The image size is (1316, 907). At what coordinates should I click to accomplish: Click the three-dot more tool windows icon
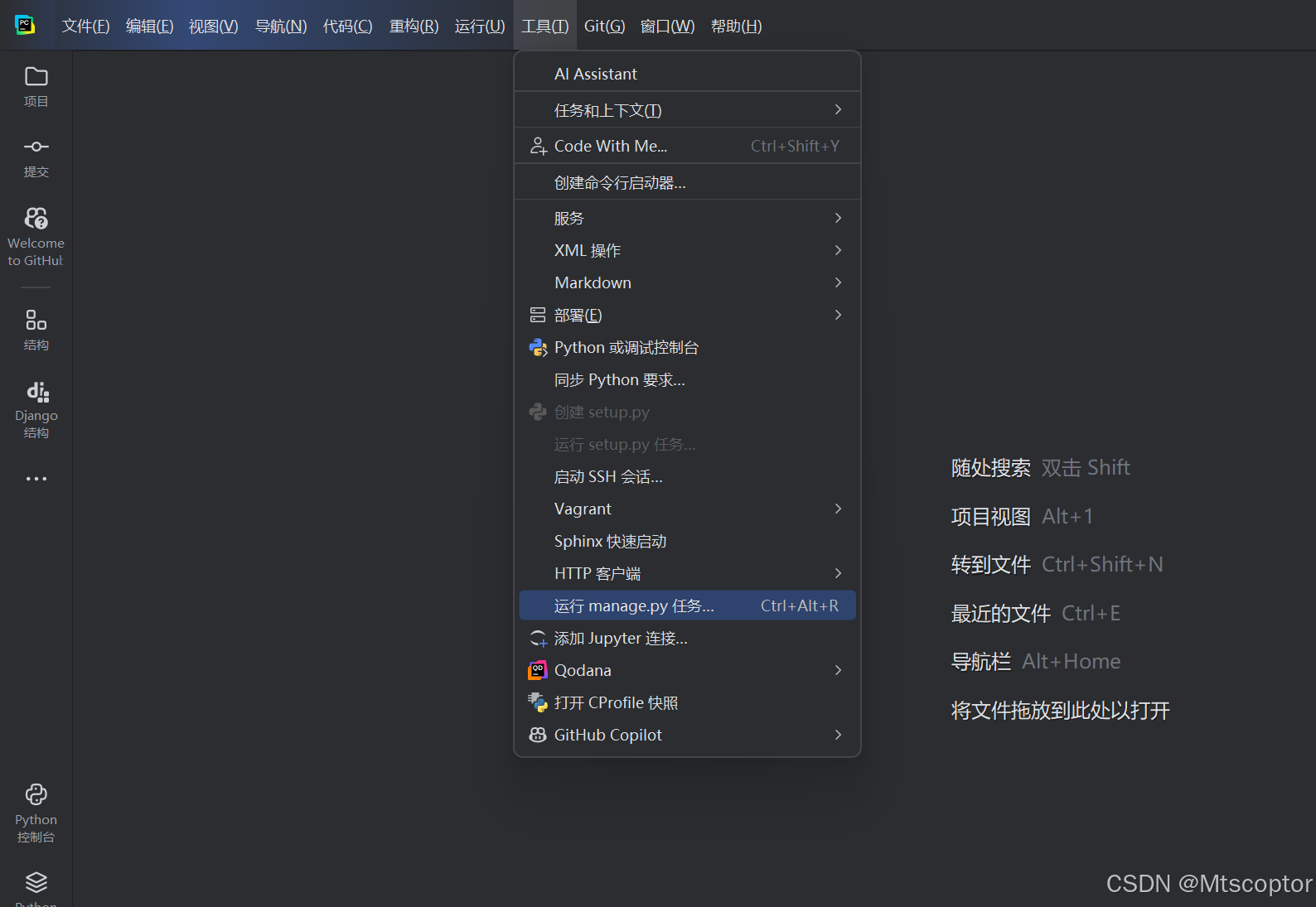[36, 479]
